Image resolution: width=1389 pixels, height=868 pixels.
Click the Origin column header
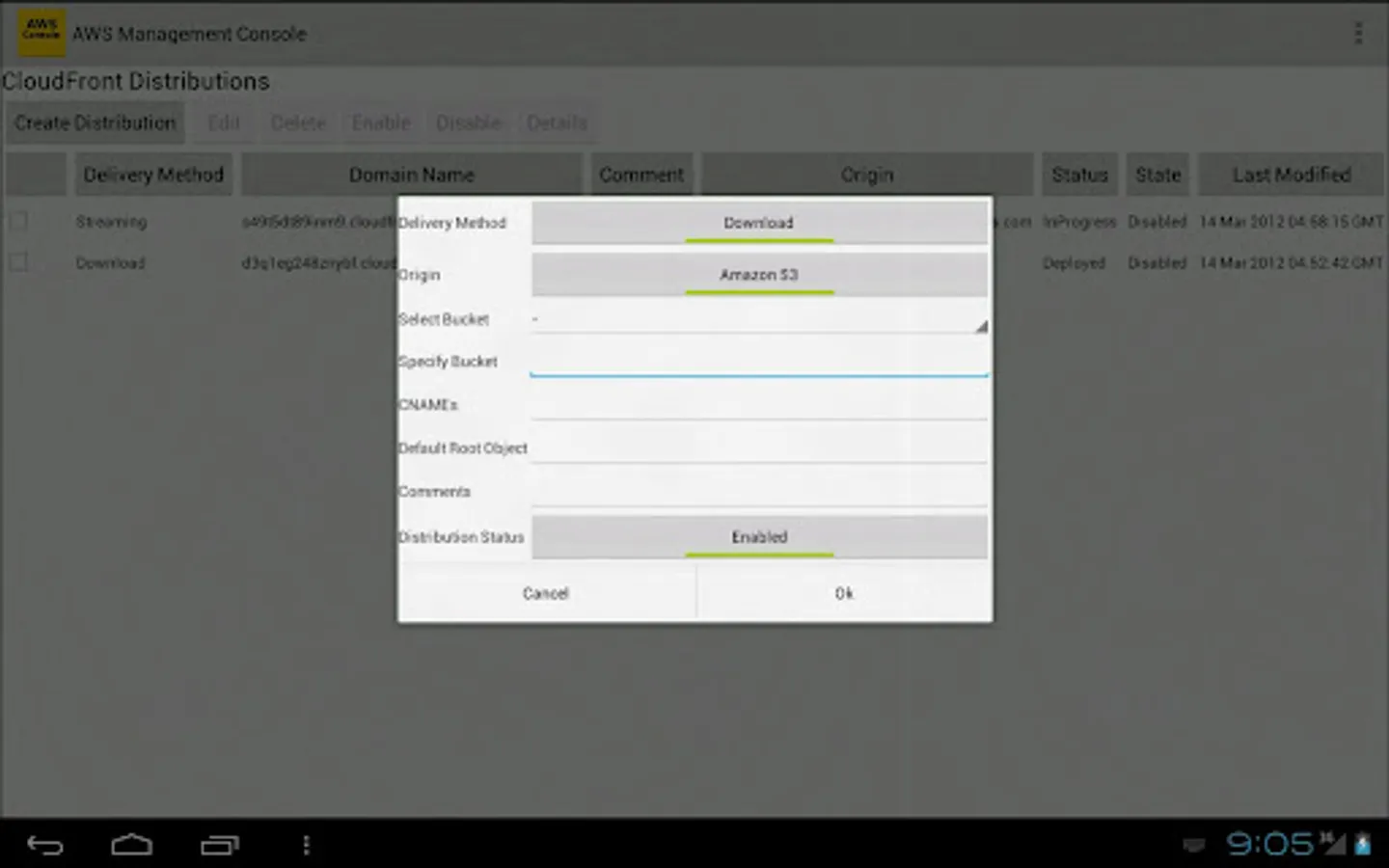867,175
